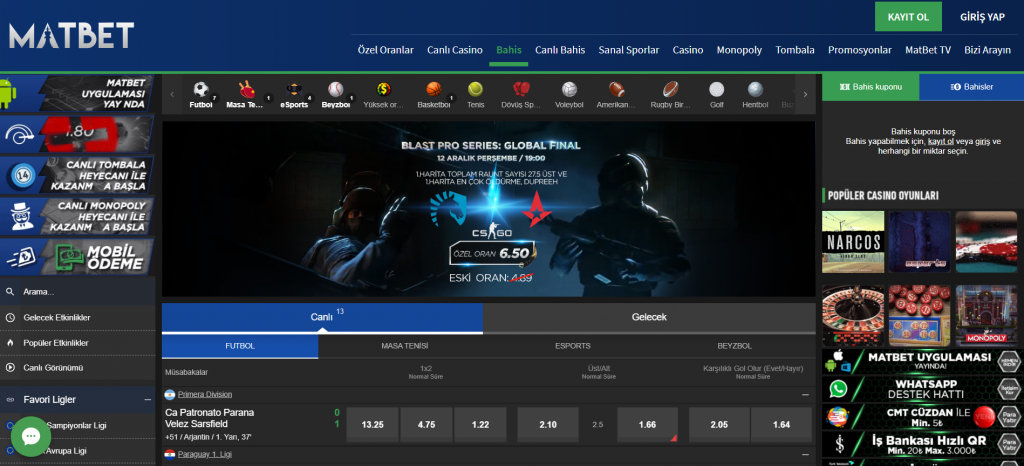
Task: Click the GİRİŞ YAP login link
Action: click(982, 17)
